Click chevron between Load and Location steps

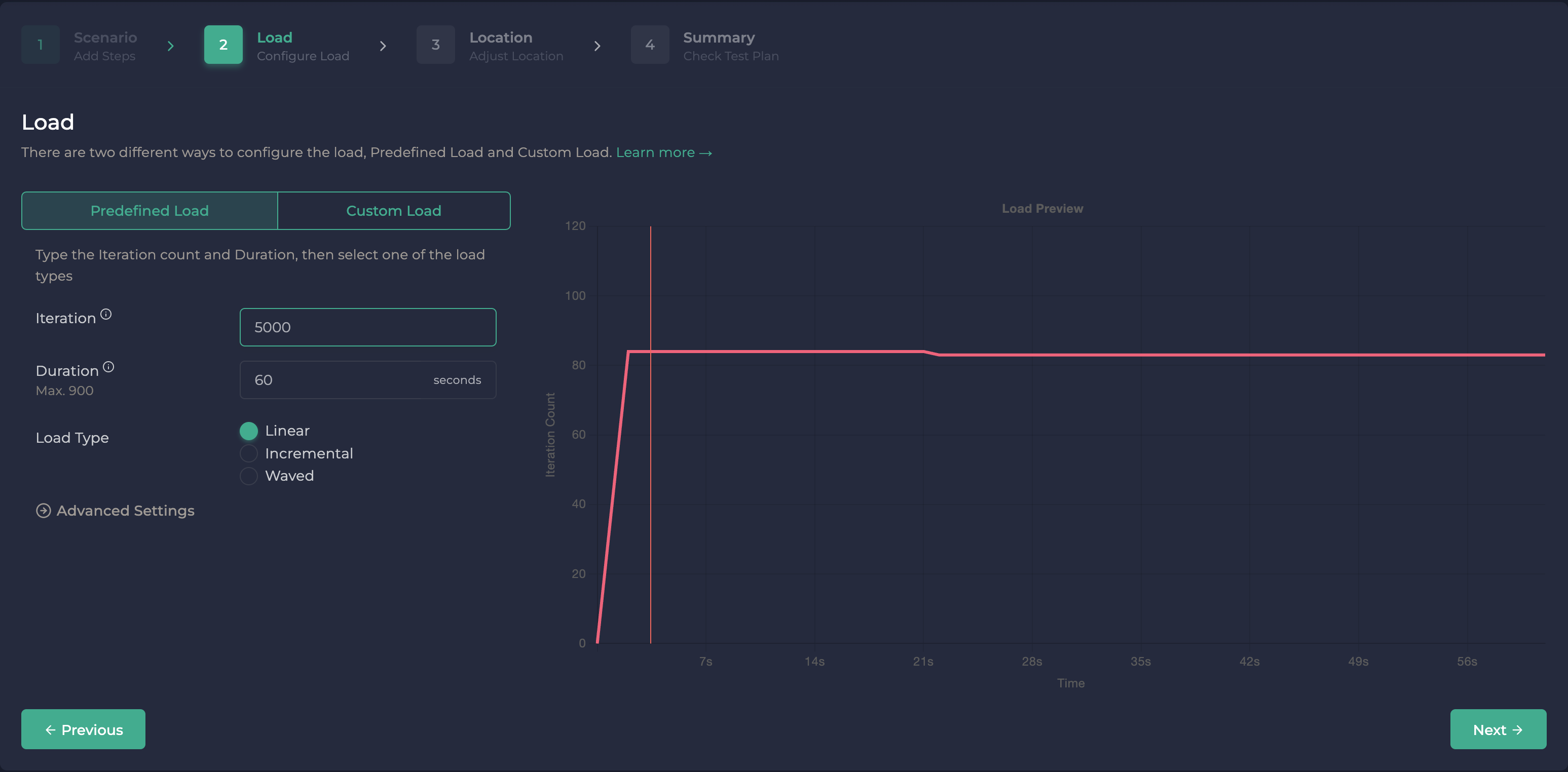tap(383, 46)
